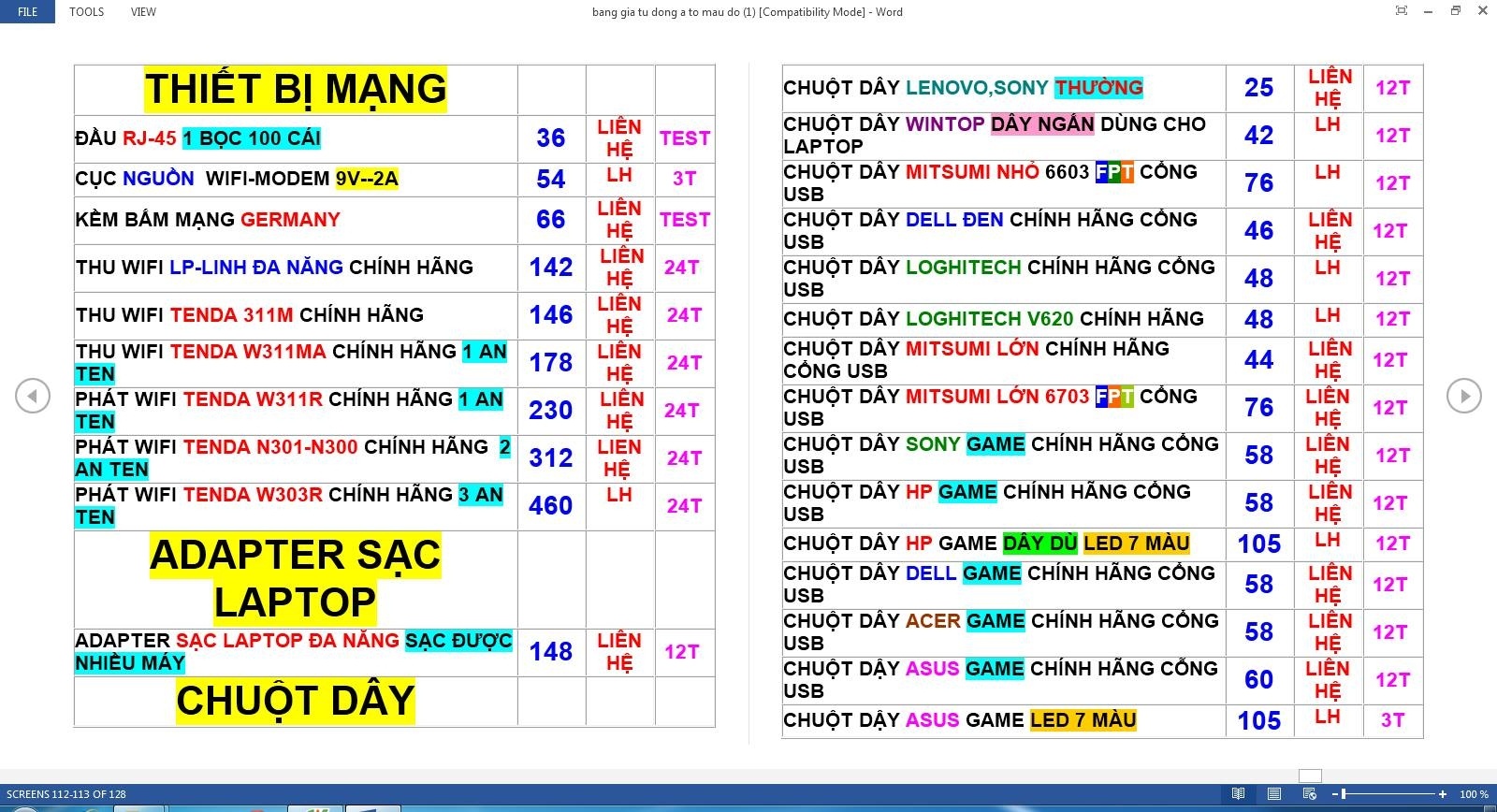Select CHUỘT DÂY DELL GAME text
The width and height of the screenshot is (1497, 812).
point(999,585)
